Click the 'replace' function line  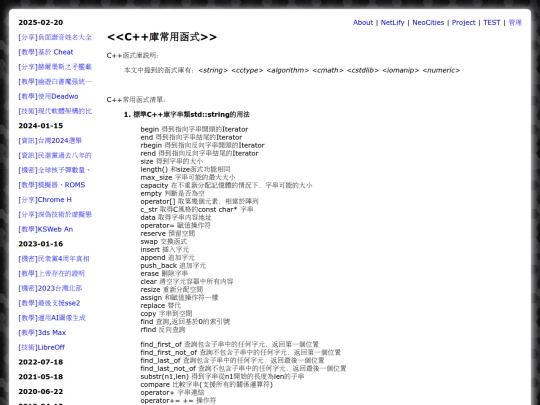[160, 306]
